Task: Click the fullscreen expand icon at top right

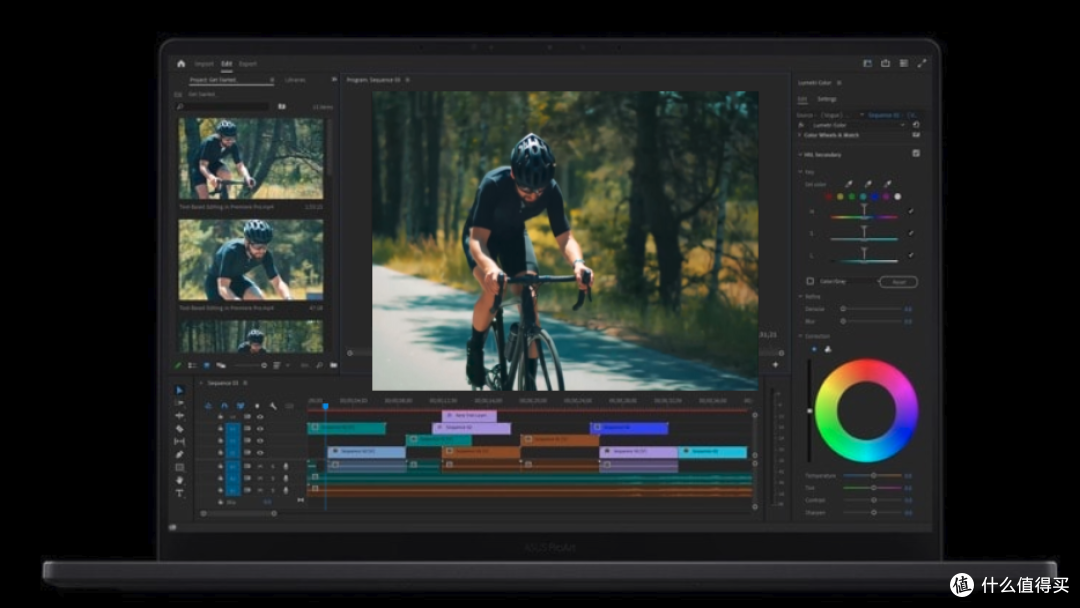Action: [922, 63]
